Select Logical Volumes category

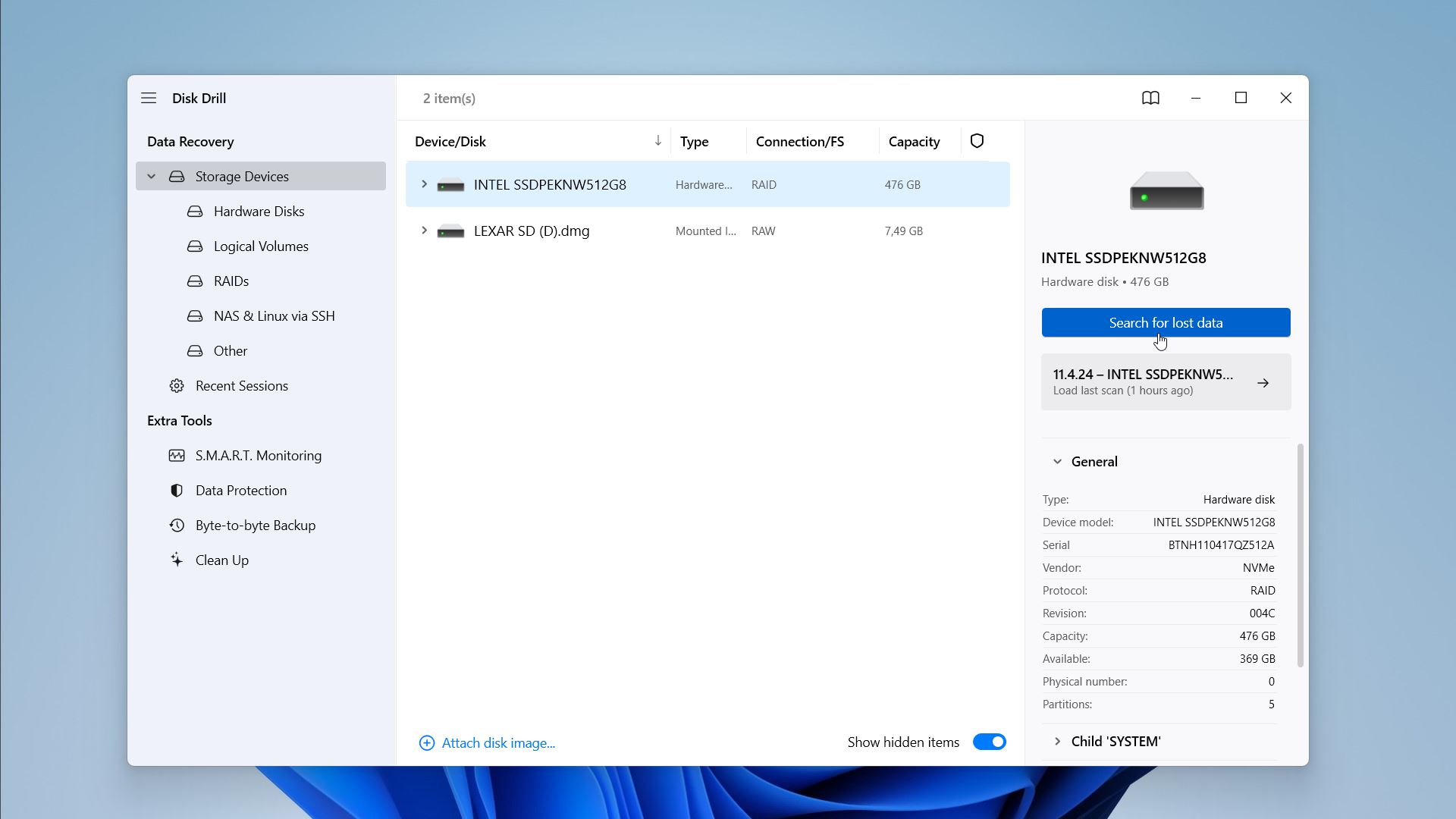point(261,246)
